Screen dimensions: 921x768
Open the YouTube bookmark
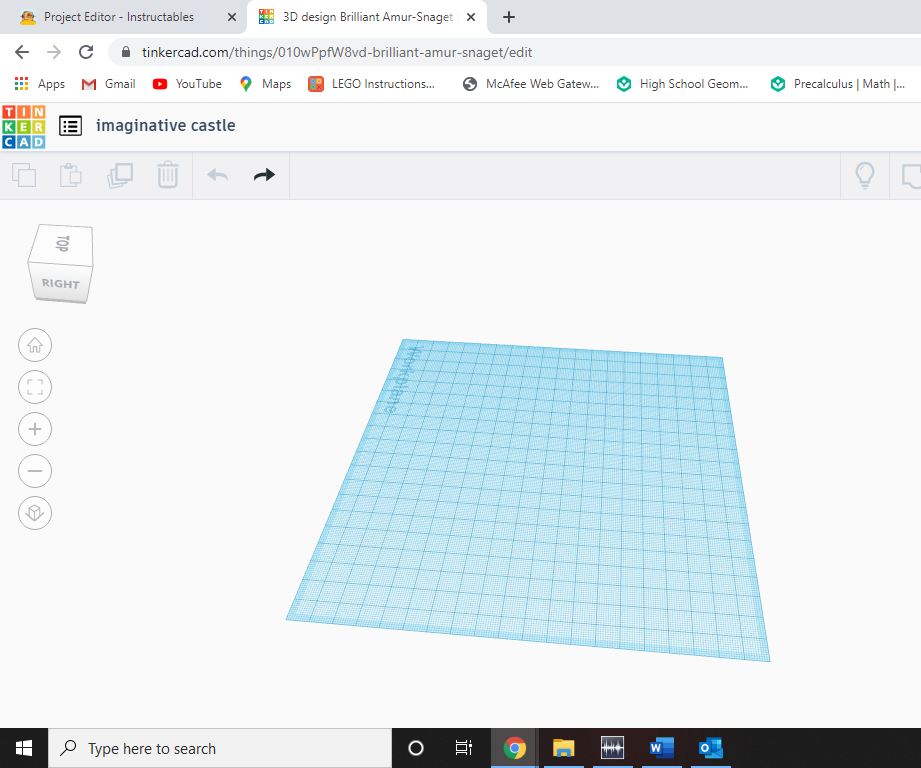[x=187, y=84]
